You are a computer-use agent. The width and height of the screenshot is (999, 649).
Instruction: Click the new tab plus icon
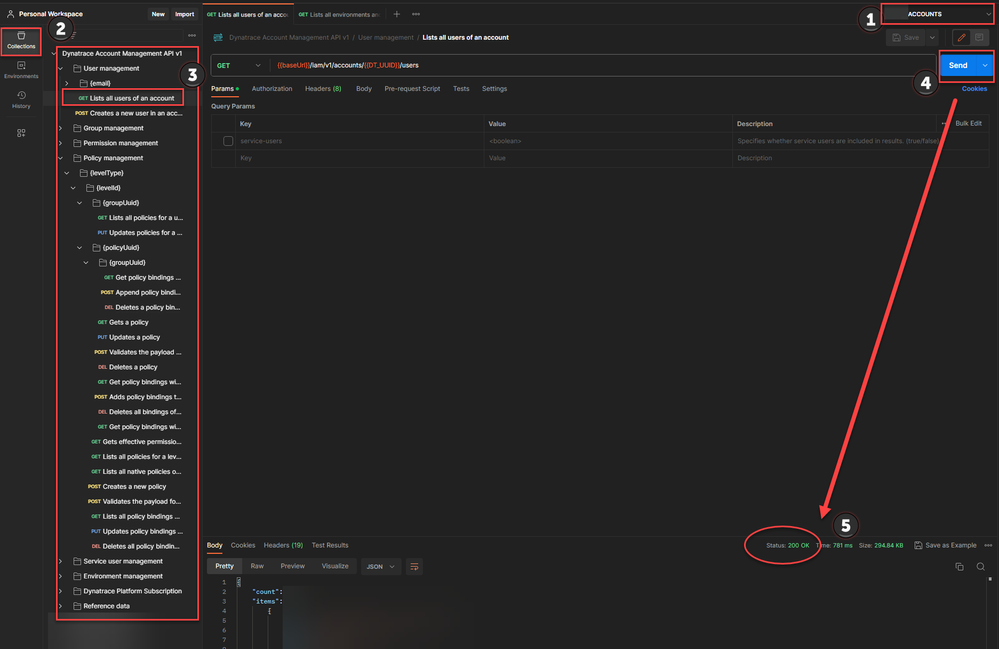396,14
